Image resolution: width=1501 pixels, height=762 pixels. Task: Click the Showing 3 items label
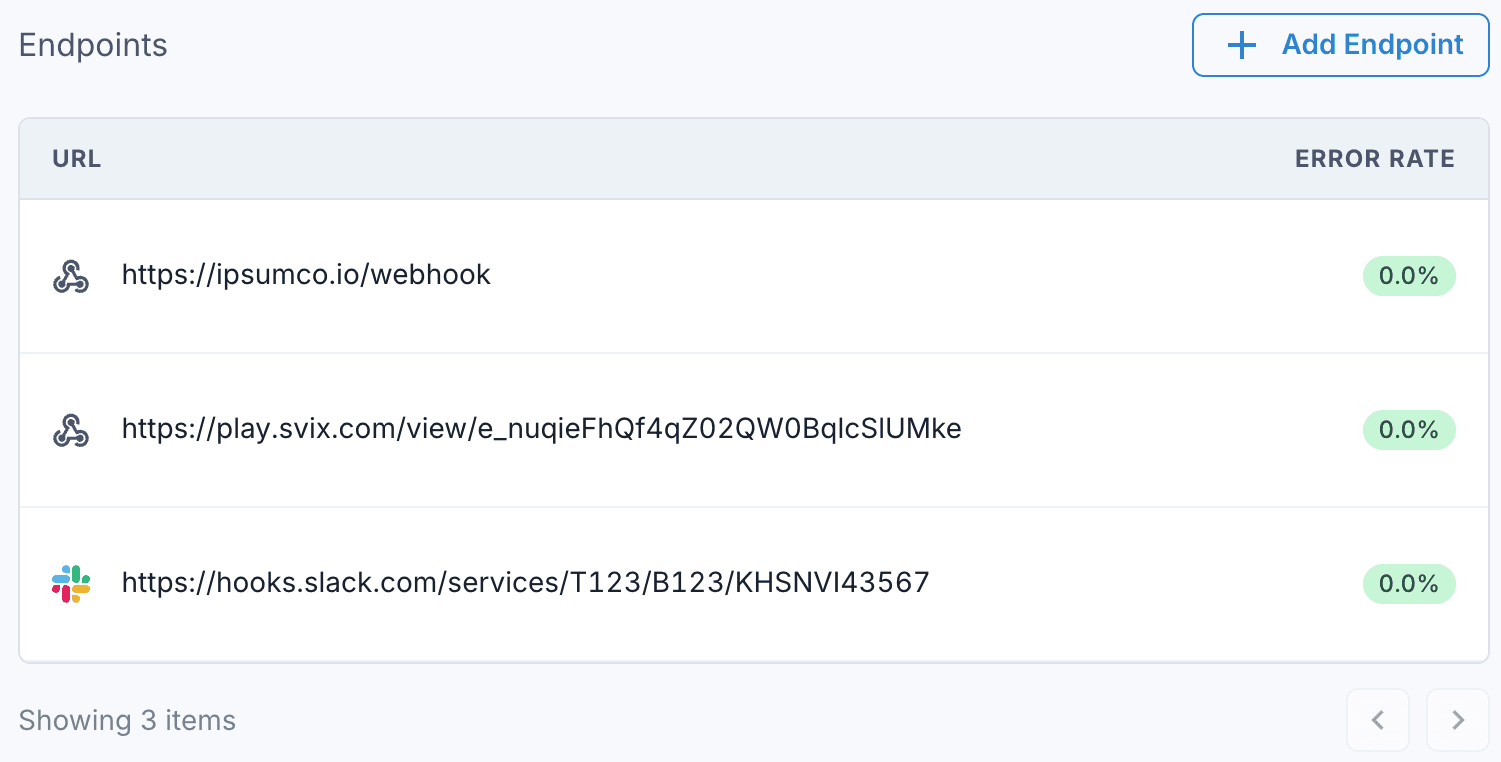point(126,720)
